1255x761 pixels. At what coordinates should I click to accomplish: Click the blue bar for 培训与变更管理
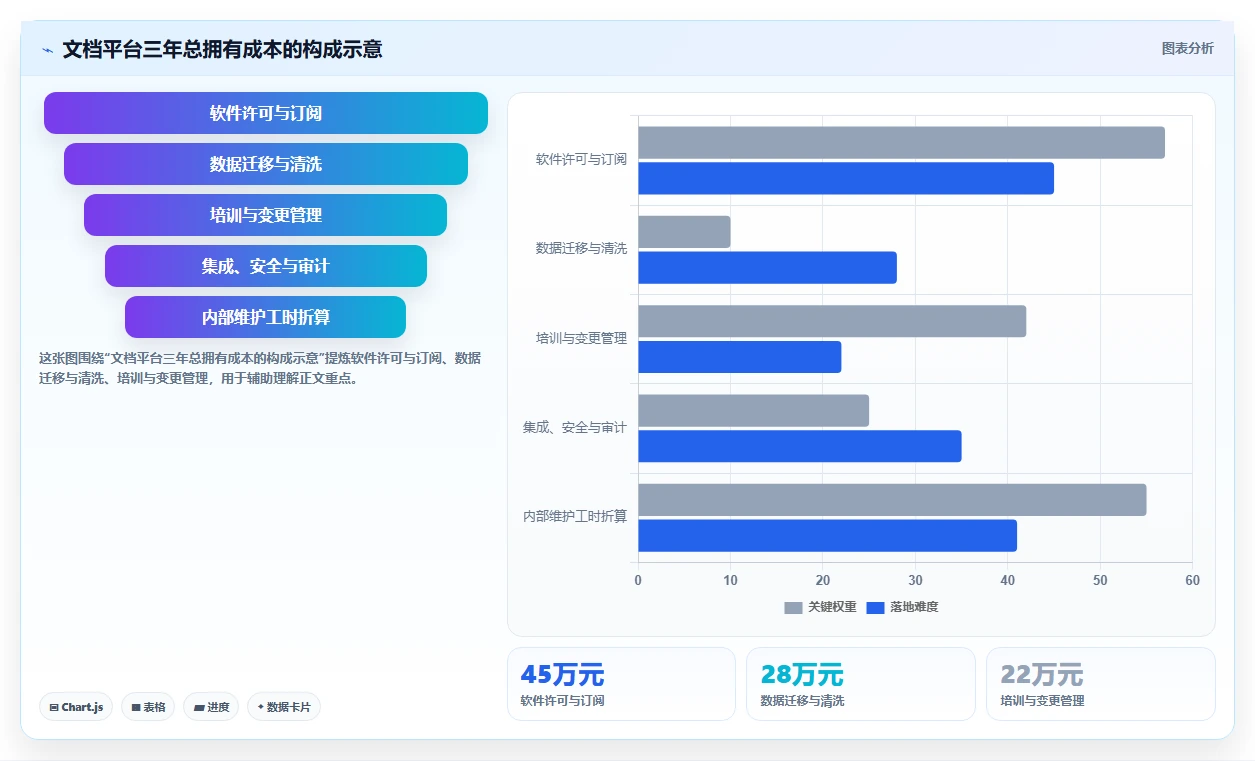click(740, 357)
